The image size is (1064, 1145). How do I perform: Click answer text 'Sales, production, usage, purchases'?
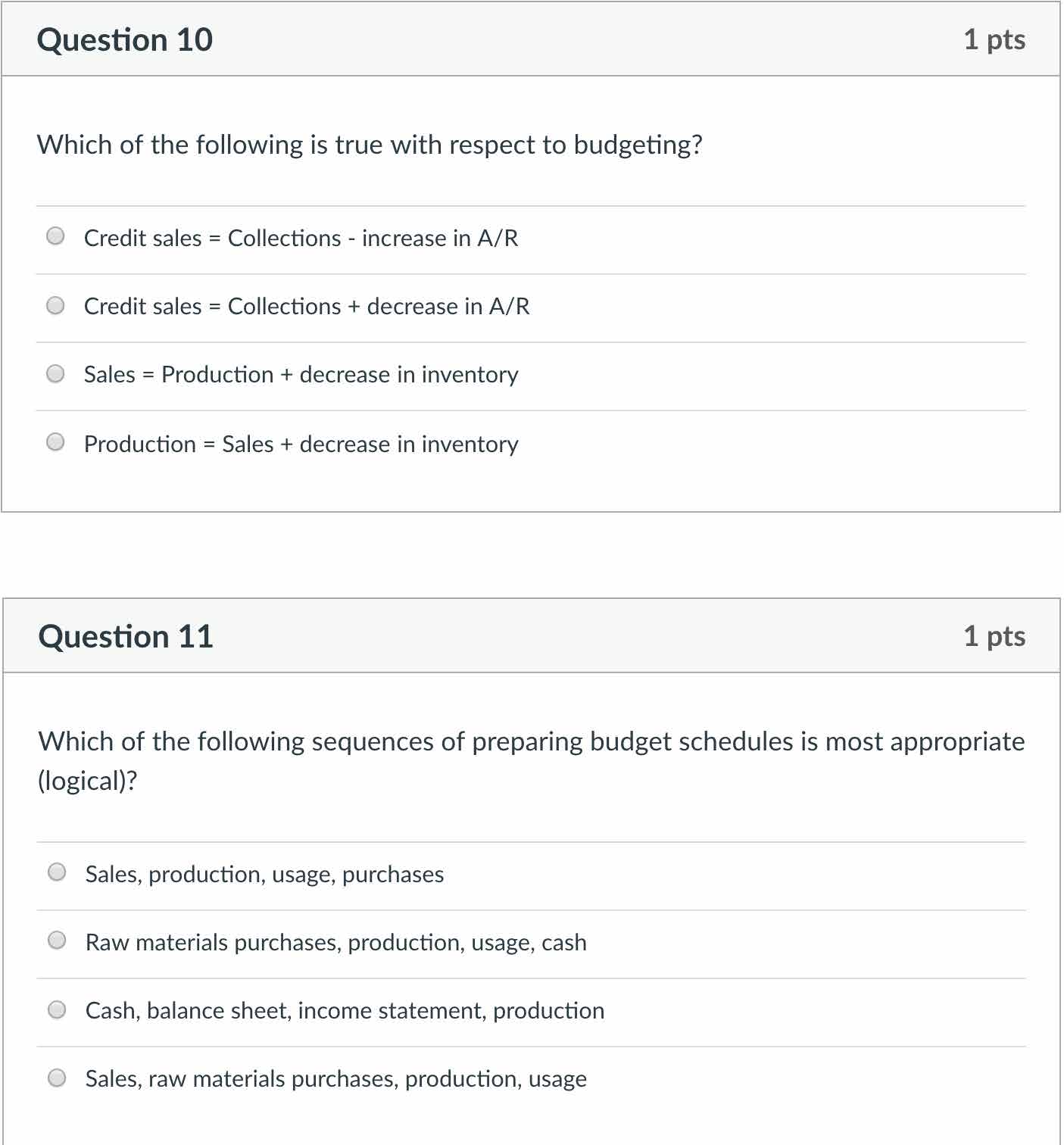point(264,874)
